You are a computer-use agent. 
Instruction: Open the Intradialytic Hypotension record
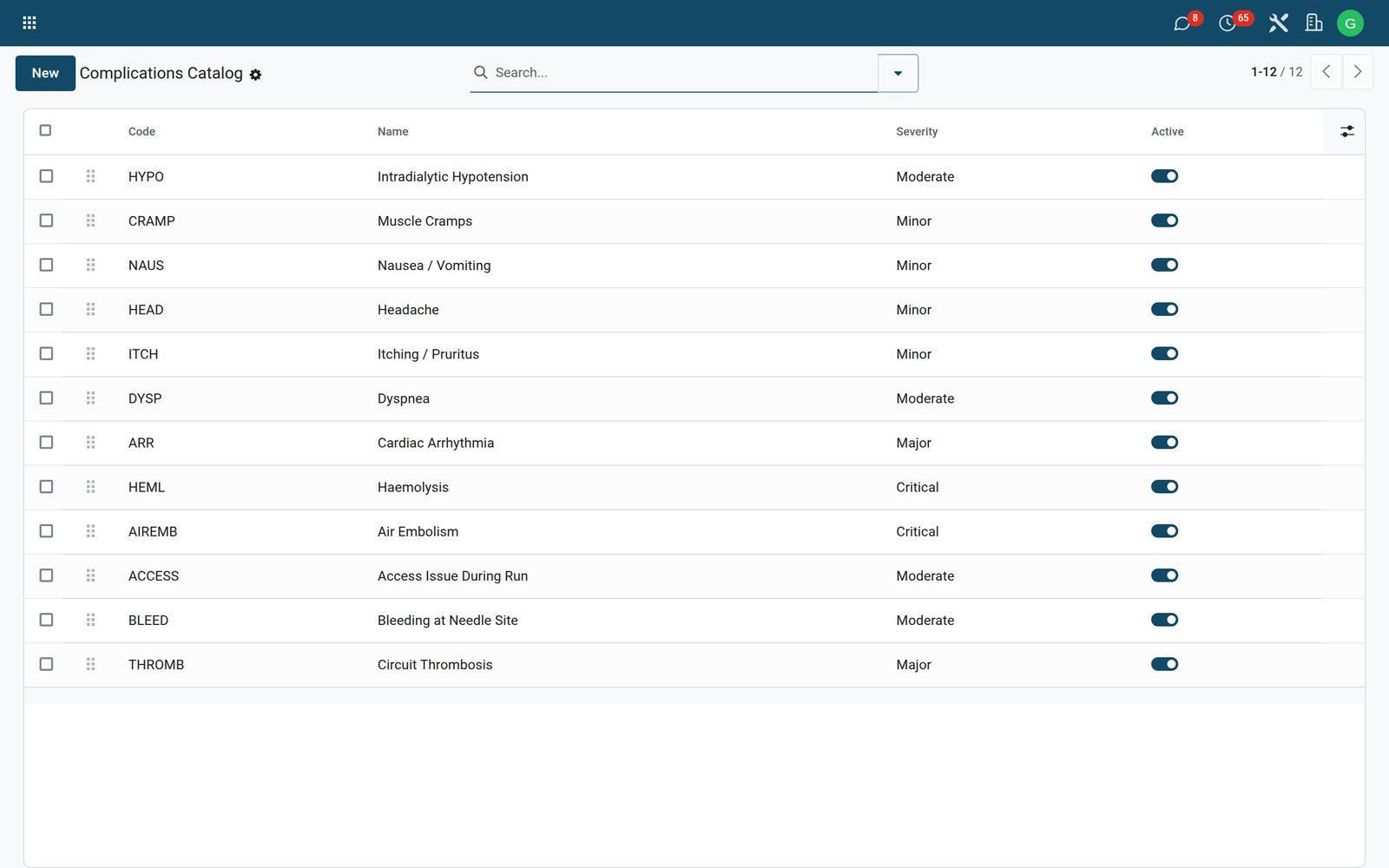[452, 177]
